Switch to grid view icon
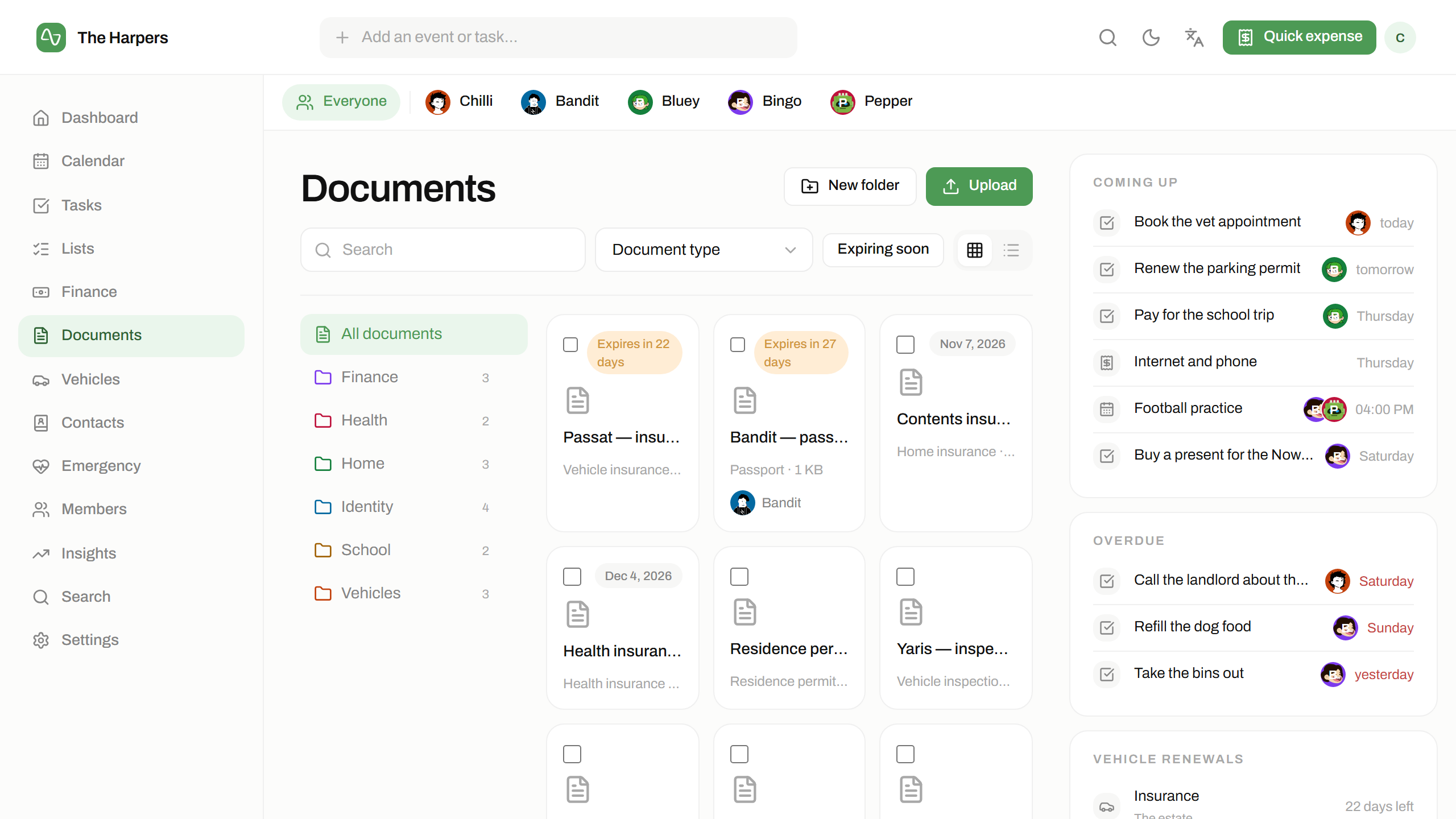 [975, 250]
